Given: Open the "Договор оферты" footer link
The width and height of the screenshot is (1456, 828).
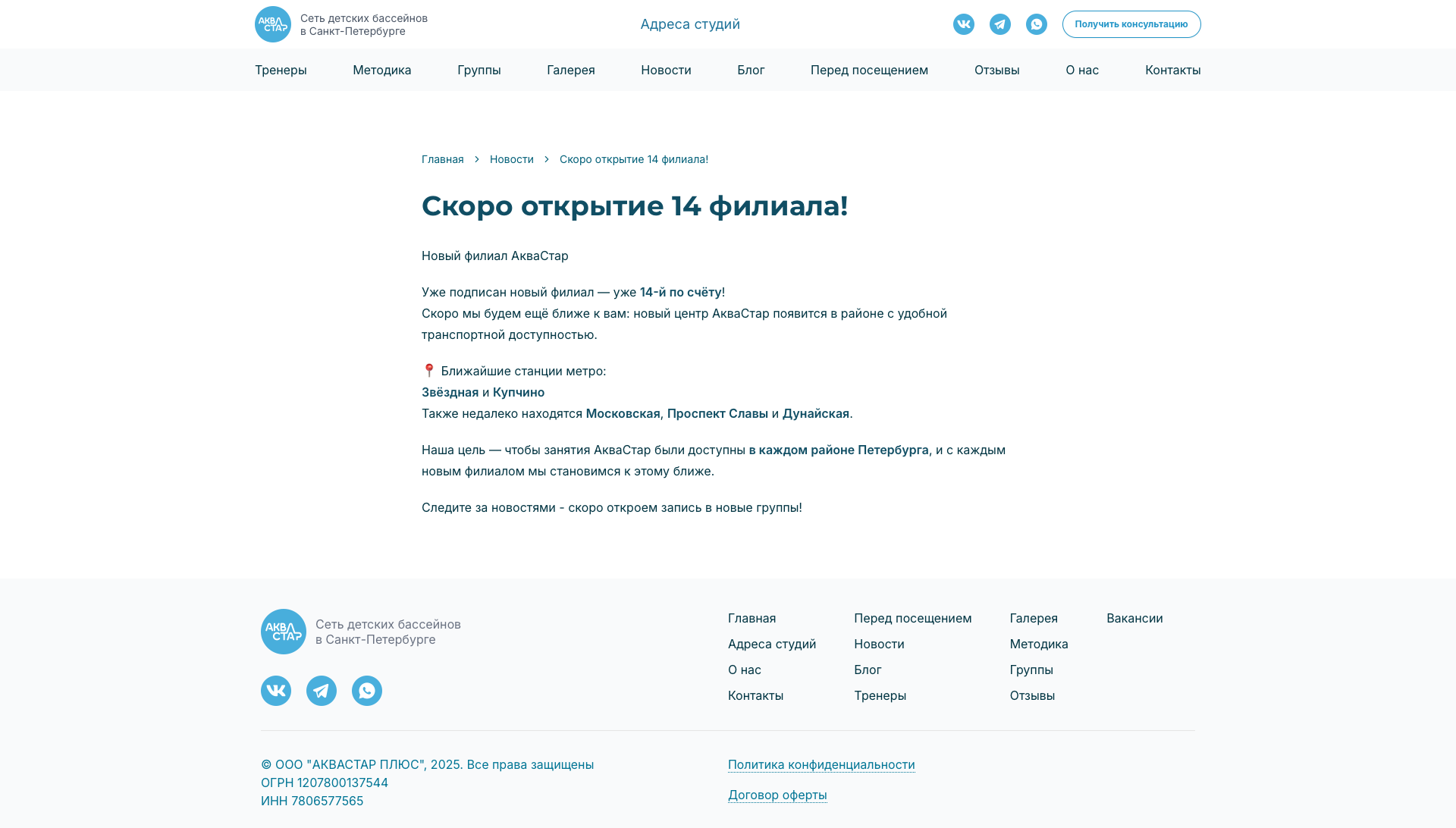Looking at the screenshot, I should pyautogui.click(x=777, y=795).
